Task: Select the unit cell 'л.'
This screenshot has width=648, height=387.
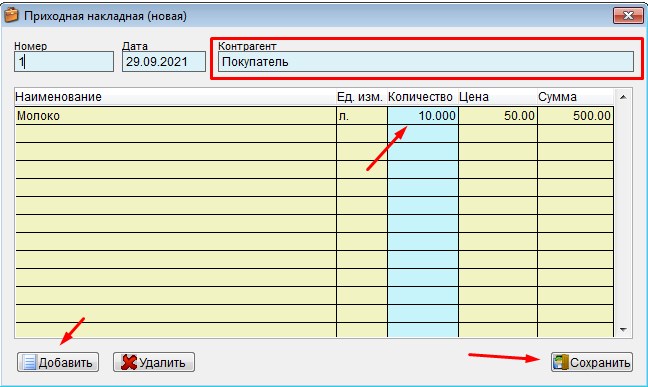Action: [x=362, y=116]
